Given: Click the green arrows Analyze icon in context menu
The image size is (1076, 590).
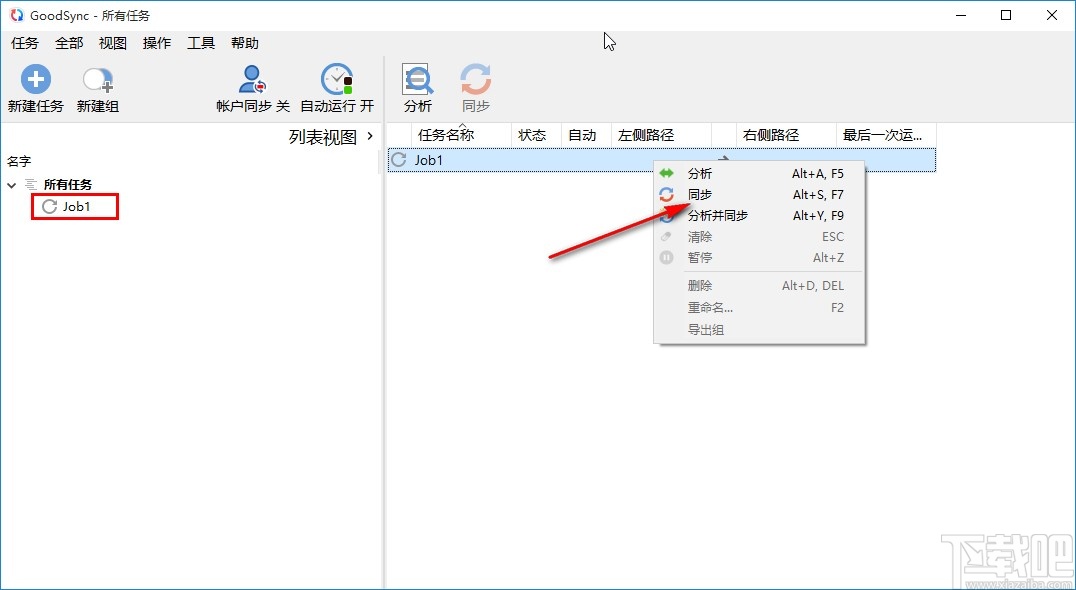Looking at the screenshot, I should point(666,174).
